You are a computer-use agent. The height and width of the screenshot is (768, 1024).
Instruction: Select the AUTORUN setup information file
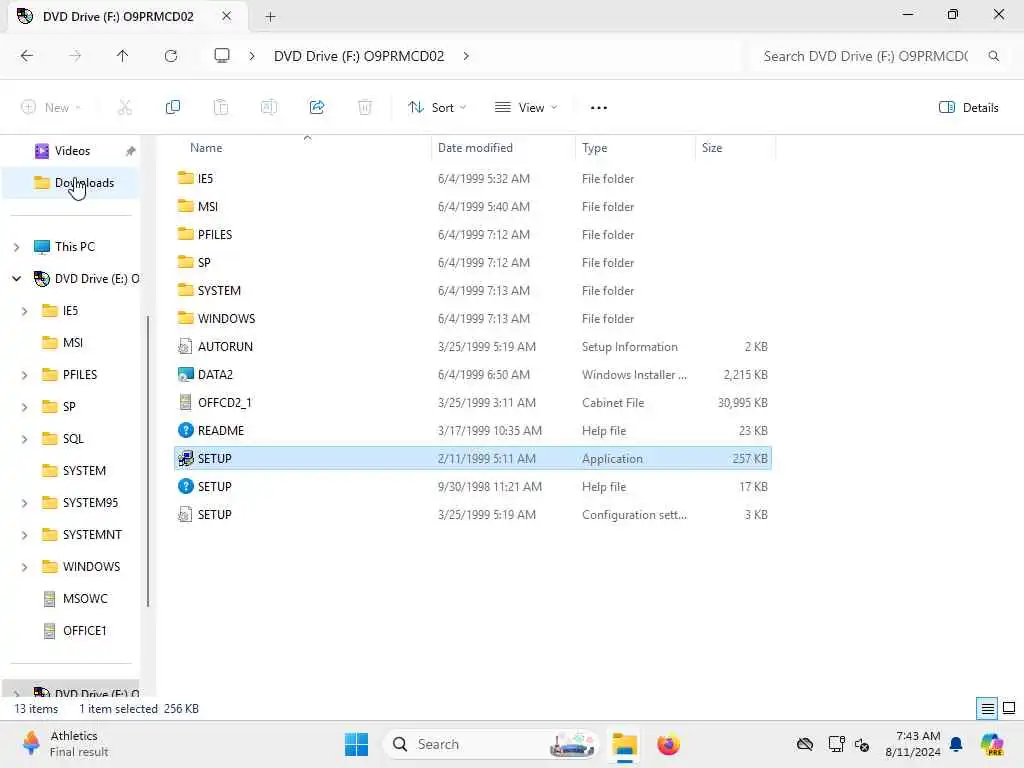click(473, 346)
